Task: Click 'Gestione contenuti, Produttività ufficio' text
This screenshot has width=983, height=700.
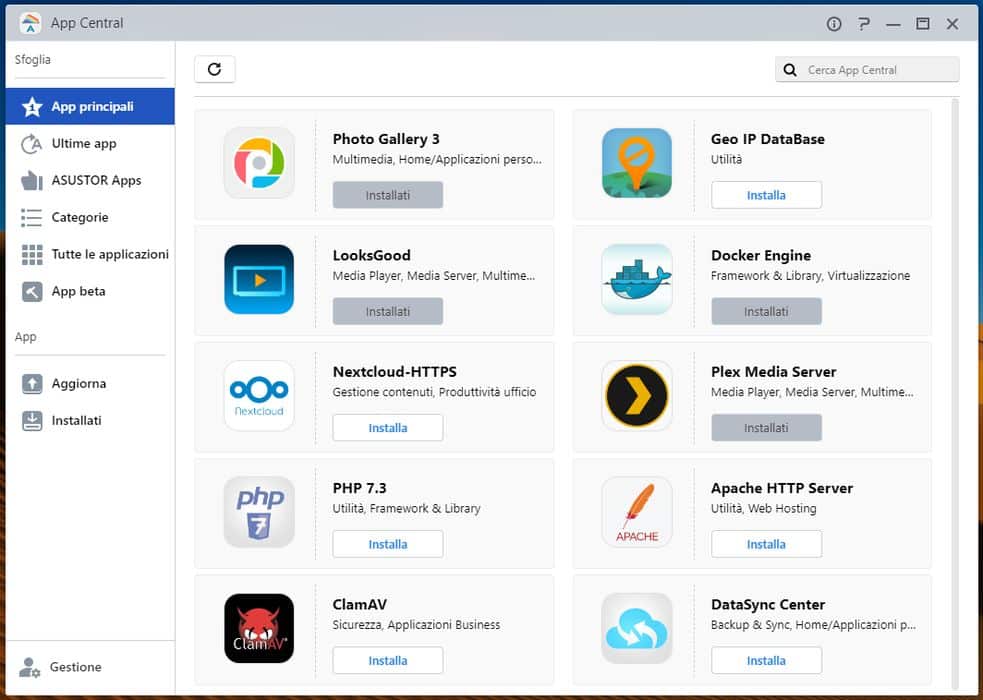Action: click(x=434, y=392)
